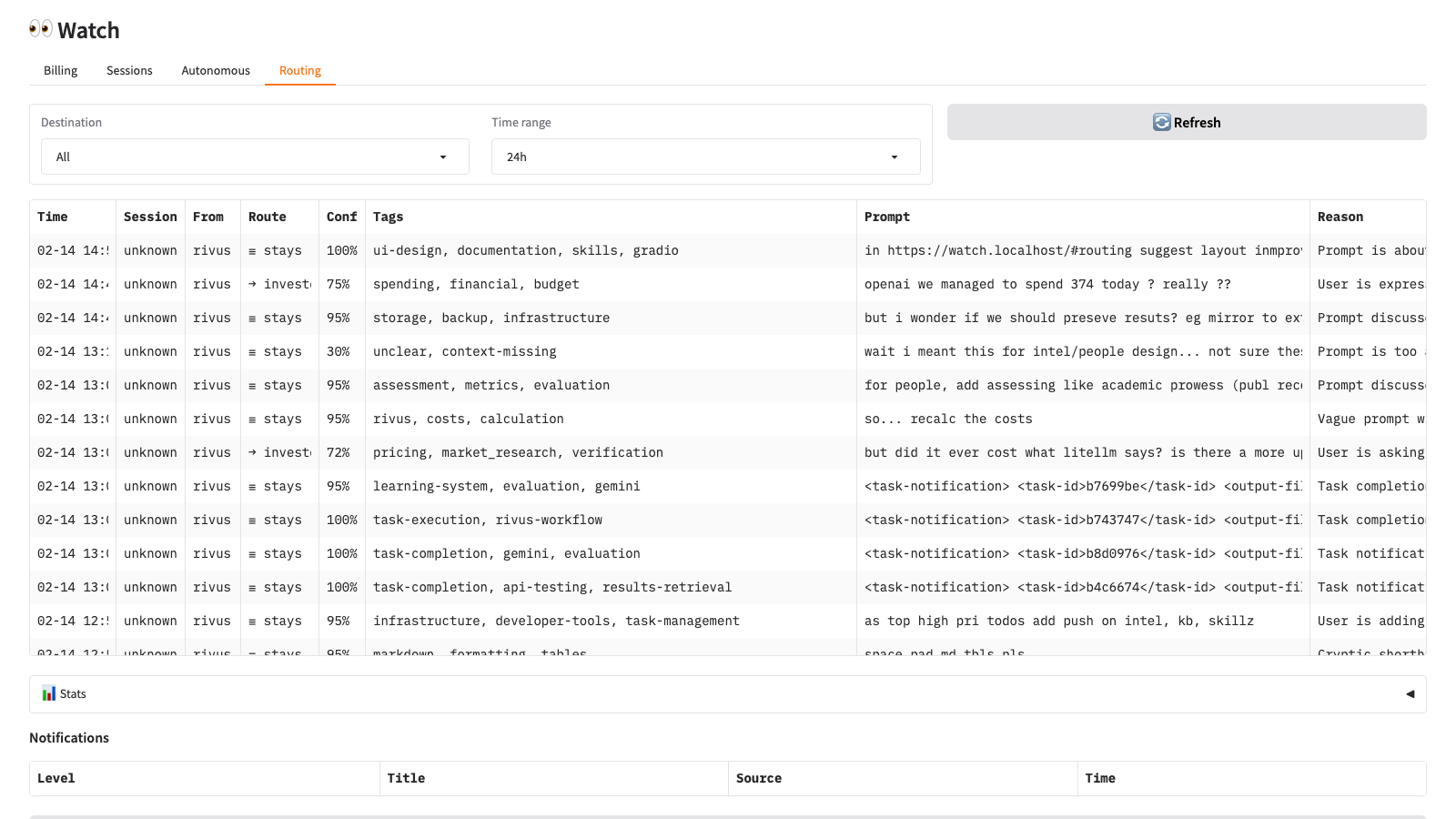Screen dimensions: 1456x819
Task: Click the Prompt column header
Action: [x=886, y=217]
